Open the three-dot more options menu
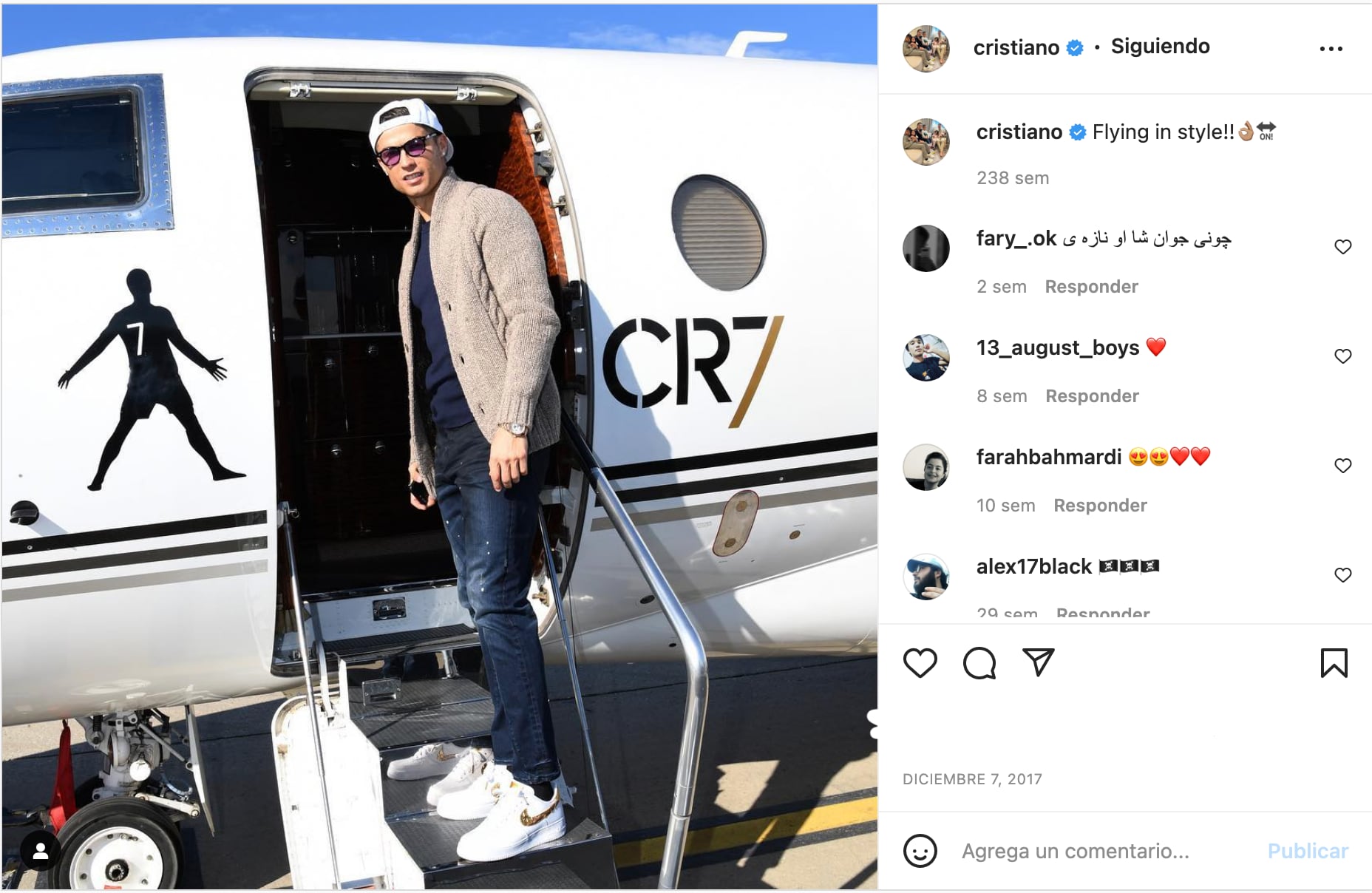1372x893 pixels. click(x=1331, y=49)
